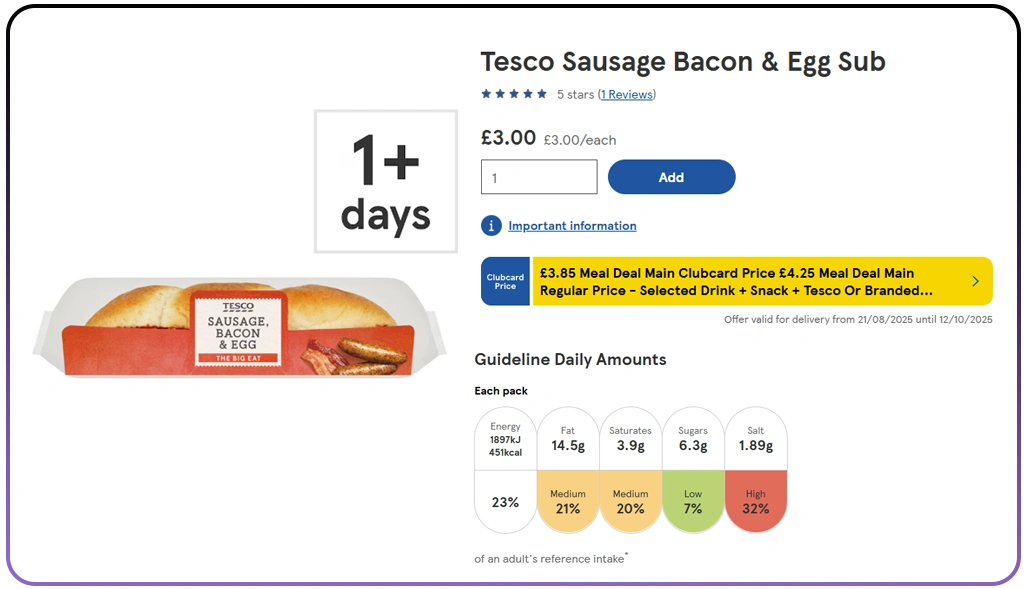
Task: Expand the meal deal banner chevron
Action: click(975, 281)
